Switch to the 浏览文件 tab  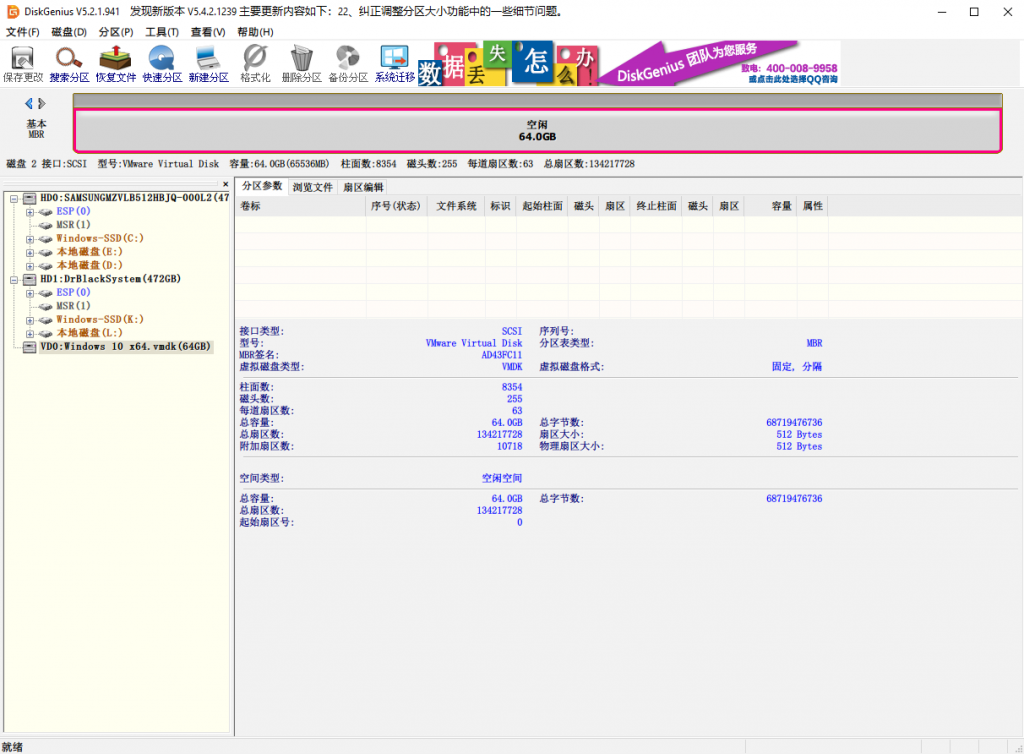(312, 187)
